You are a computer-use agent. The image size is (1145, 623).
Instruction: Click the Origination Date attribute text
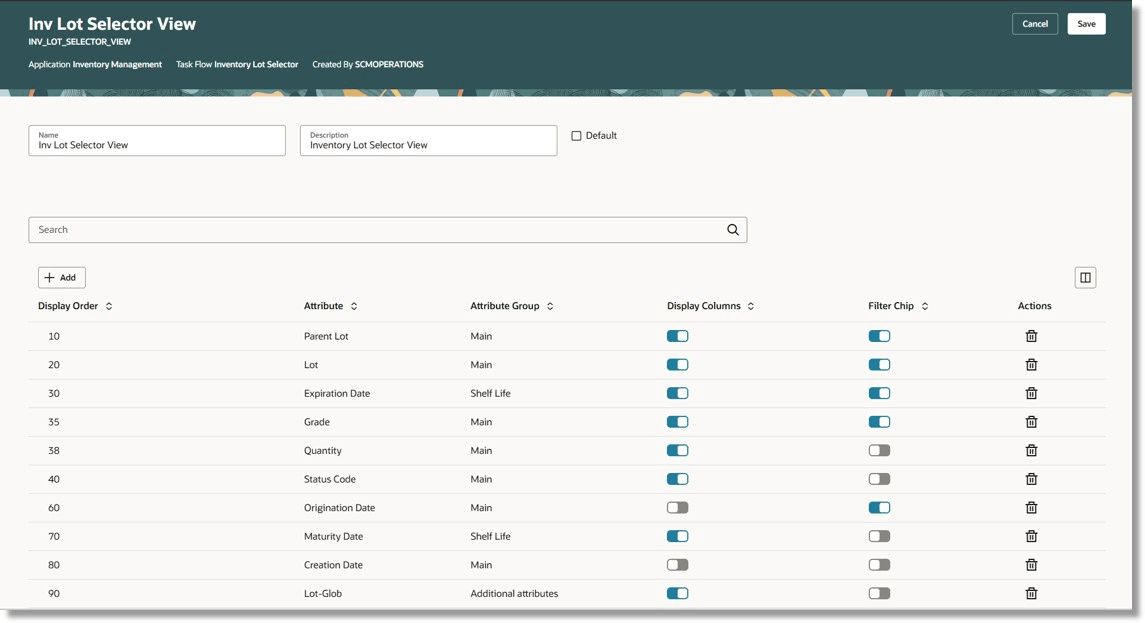pos(340,508)
